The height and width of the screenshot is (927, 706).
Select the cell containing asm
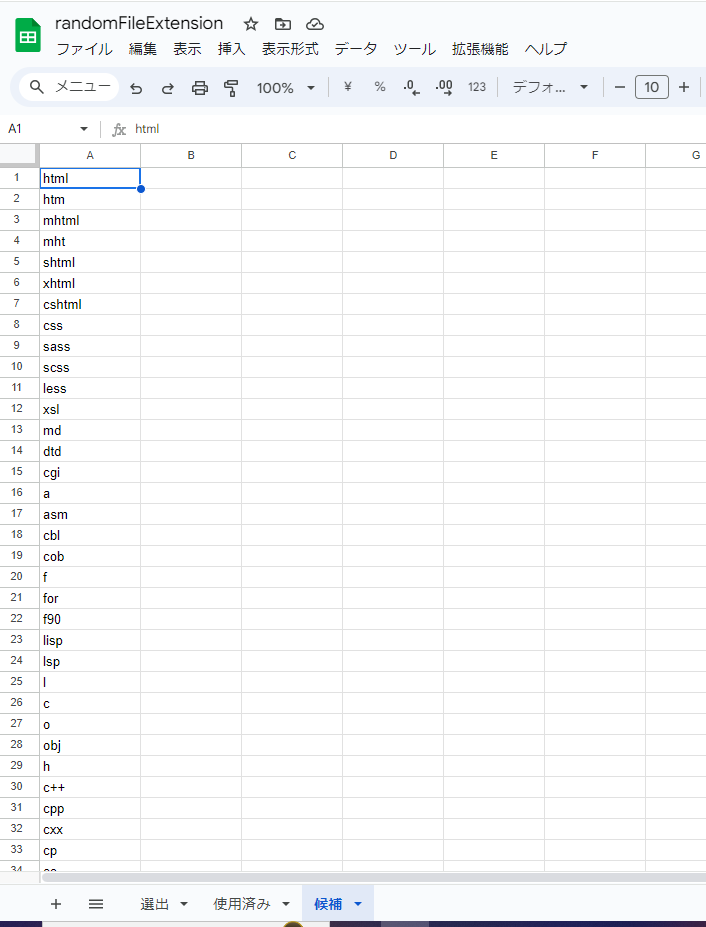pyautogui.click(x=90, y=514)
